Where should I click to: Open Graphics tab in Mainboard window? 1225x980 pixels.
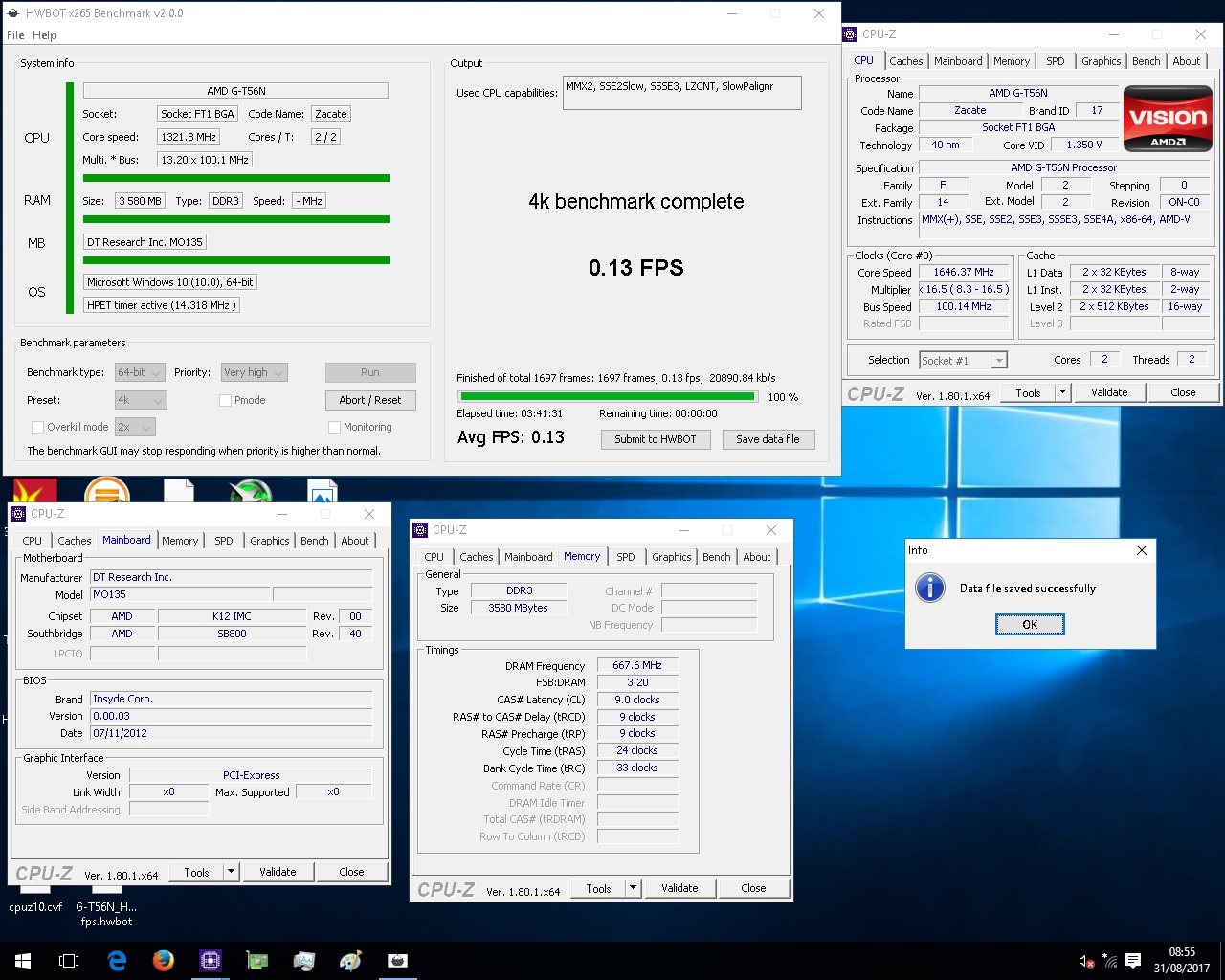point(270,541)
